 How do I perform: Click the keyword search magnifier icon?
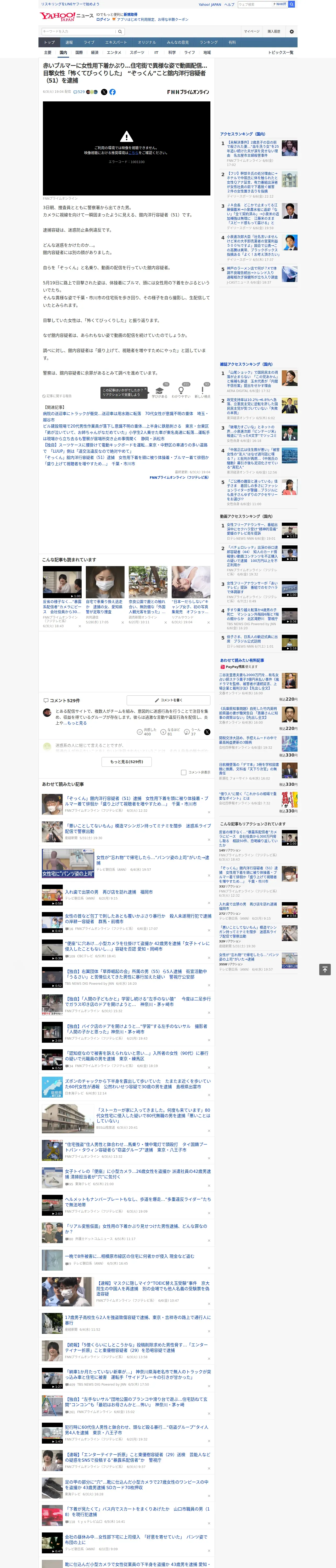[120, 31]
